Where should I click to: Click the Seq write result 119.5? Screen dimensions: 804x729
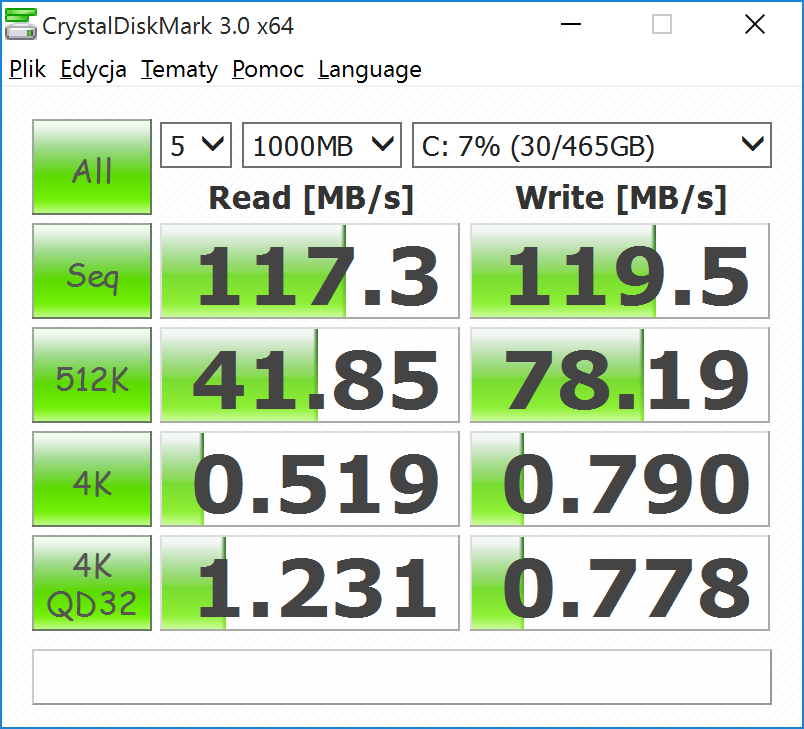click(x=620, y=271)
